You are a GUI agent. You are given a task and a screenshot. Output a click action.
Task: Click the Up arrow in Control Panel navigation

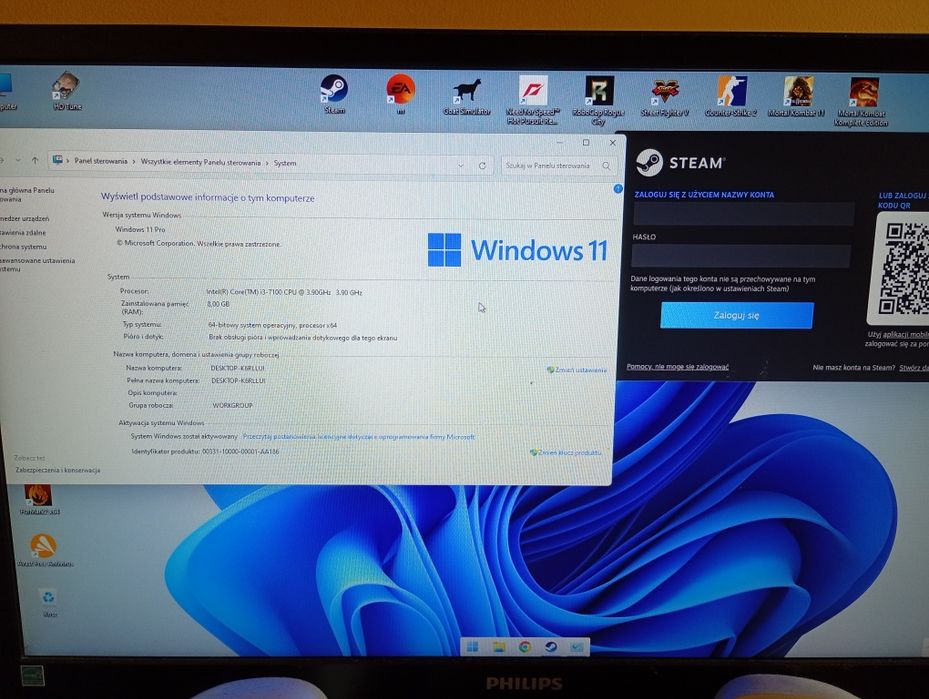(35, 160)
